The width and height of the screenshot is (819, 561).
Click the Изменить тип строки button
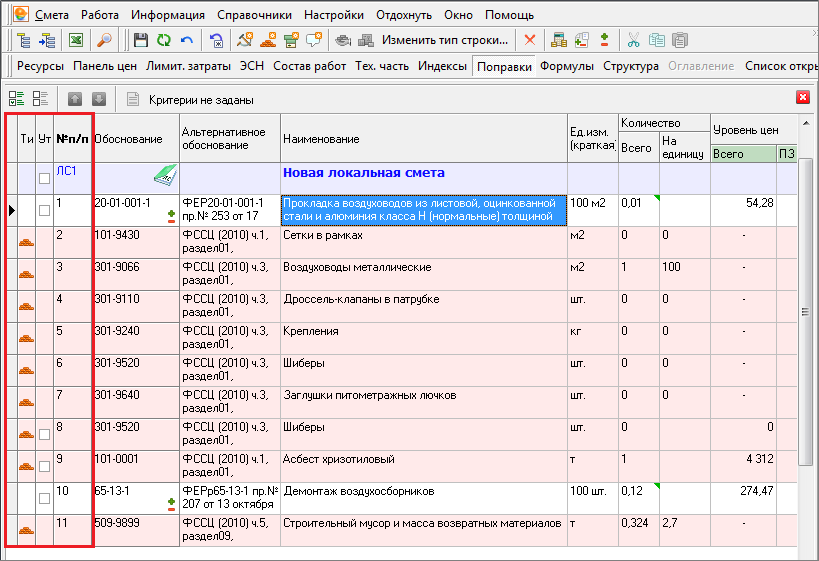[x=444, y=40]
